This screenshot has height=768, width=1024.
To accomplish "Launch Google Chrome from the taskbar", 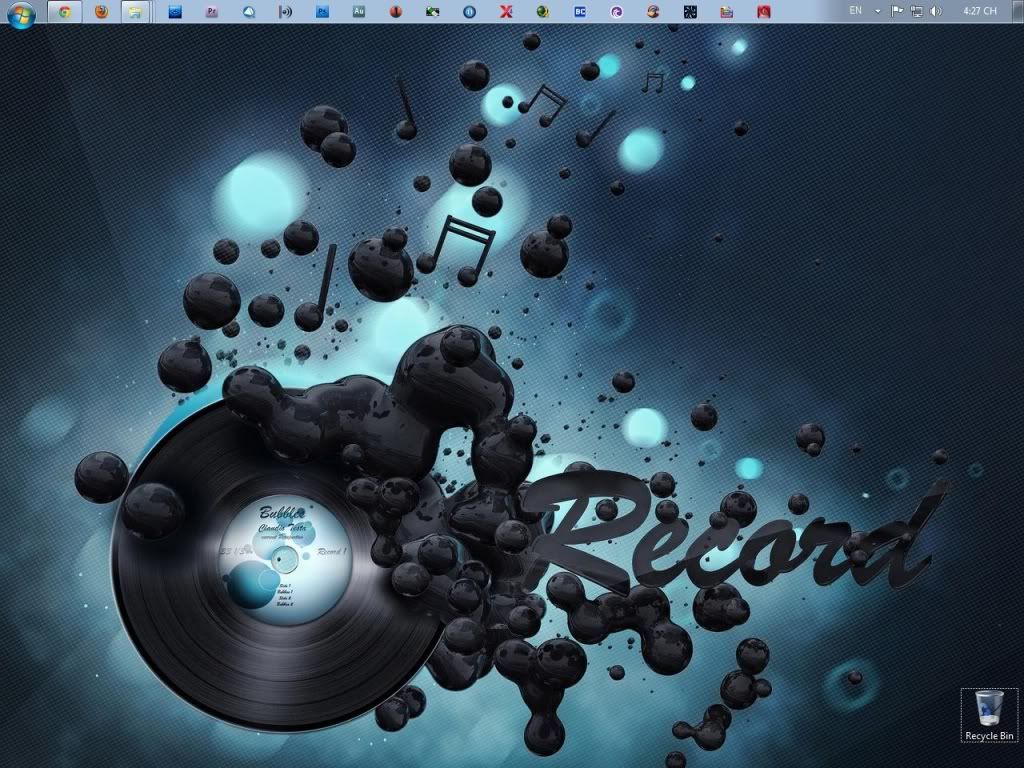I will [65, 12].
